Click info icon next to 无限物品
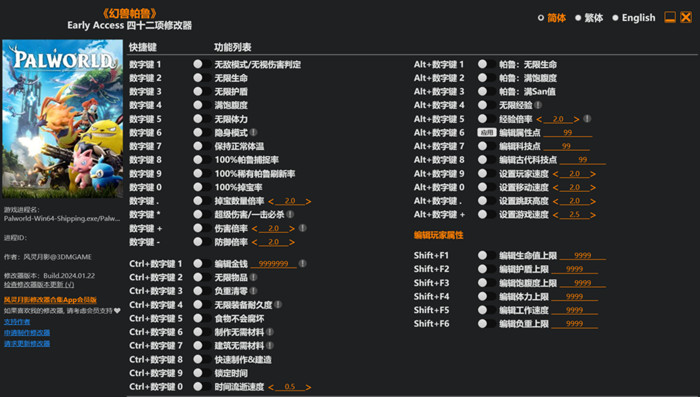The height and width of the screenshot is (397, 700). pyautogui.click(x=253, y=277)
